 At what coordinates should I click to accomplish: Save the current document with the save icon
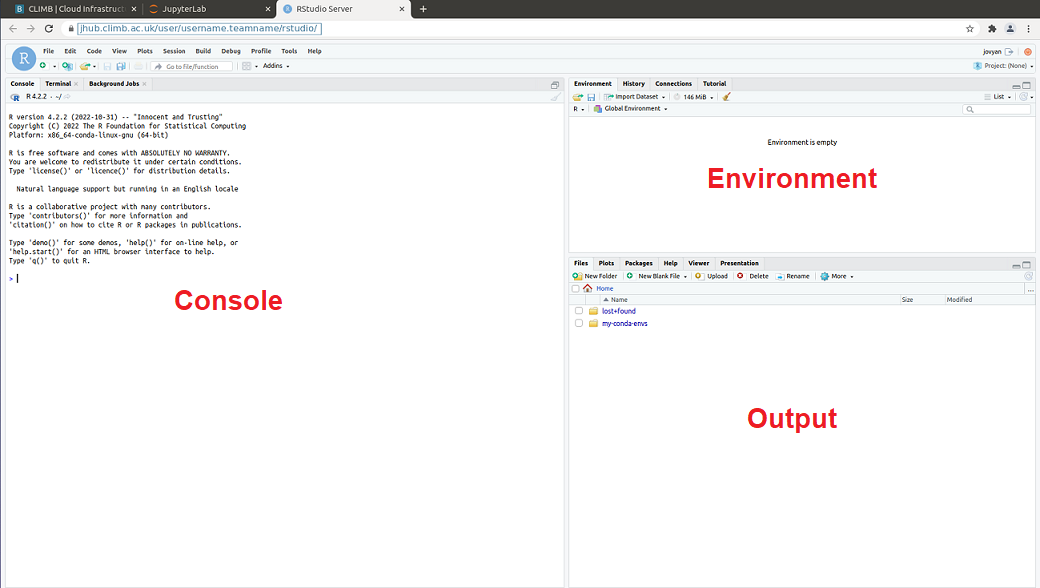click(107, 65)
